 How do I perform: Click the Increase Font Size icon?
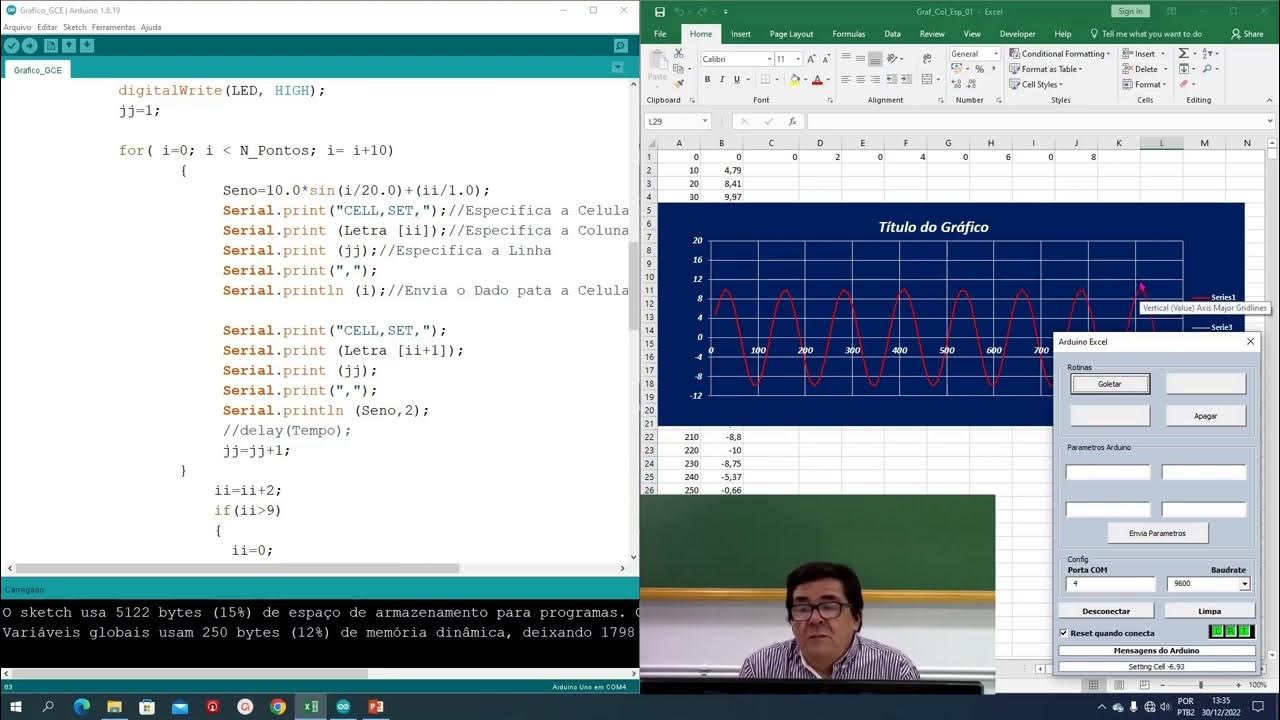tap(811, 59)
